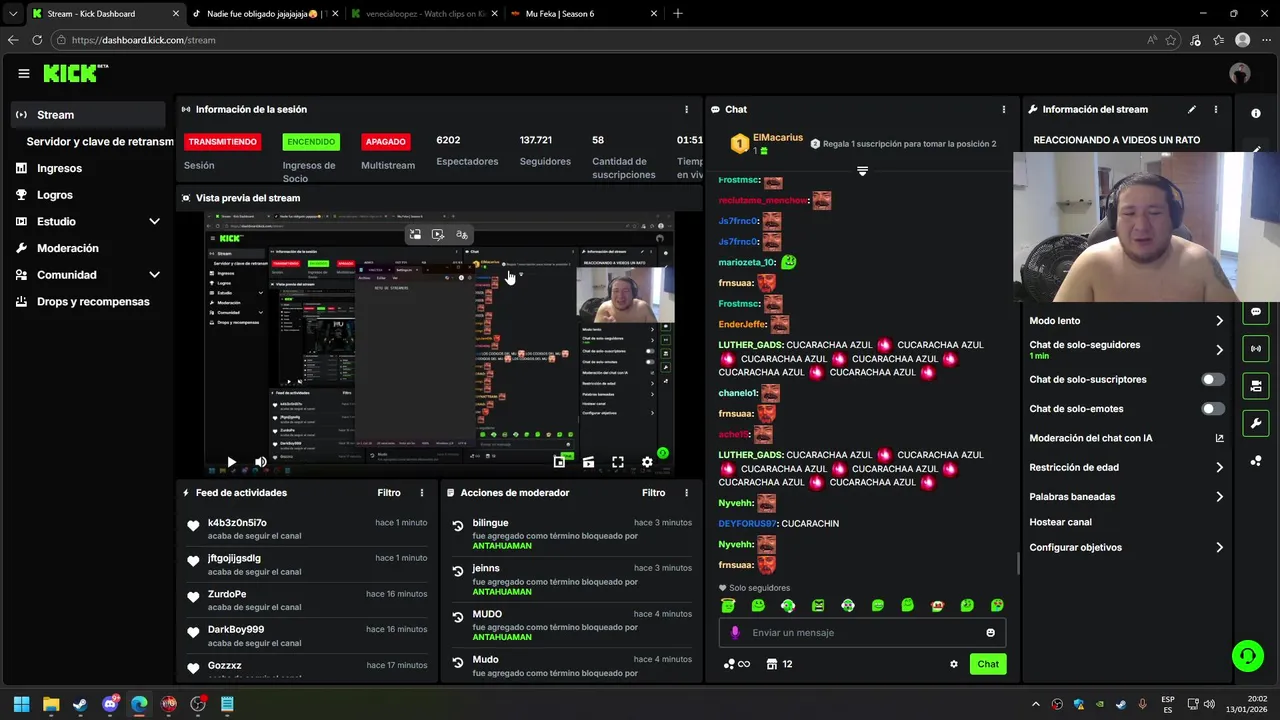1280x720 pixels.
Task: Open Filtro in Feed de actividades
Action: click(x=389, y=493)
